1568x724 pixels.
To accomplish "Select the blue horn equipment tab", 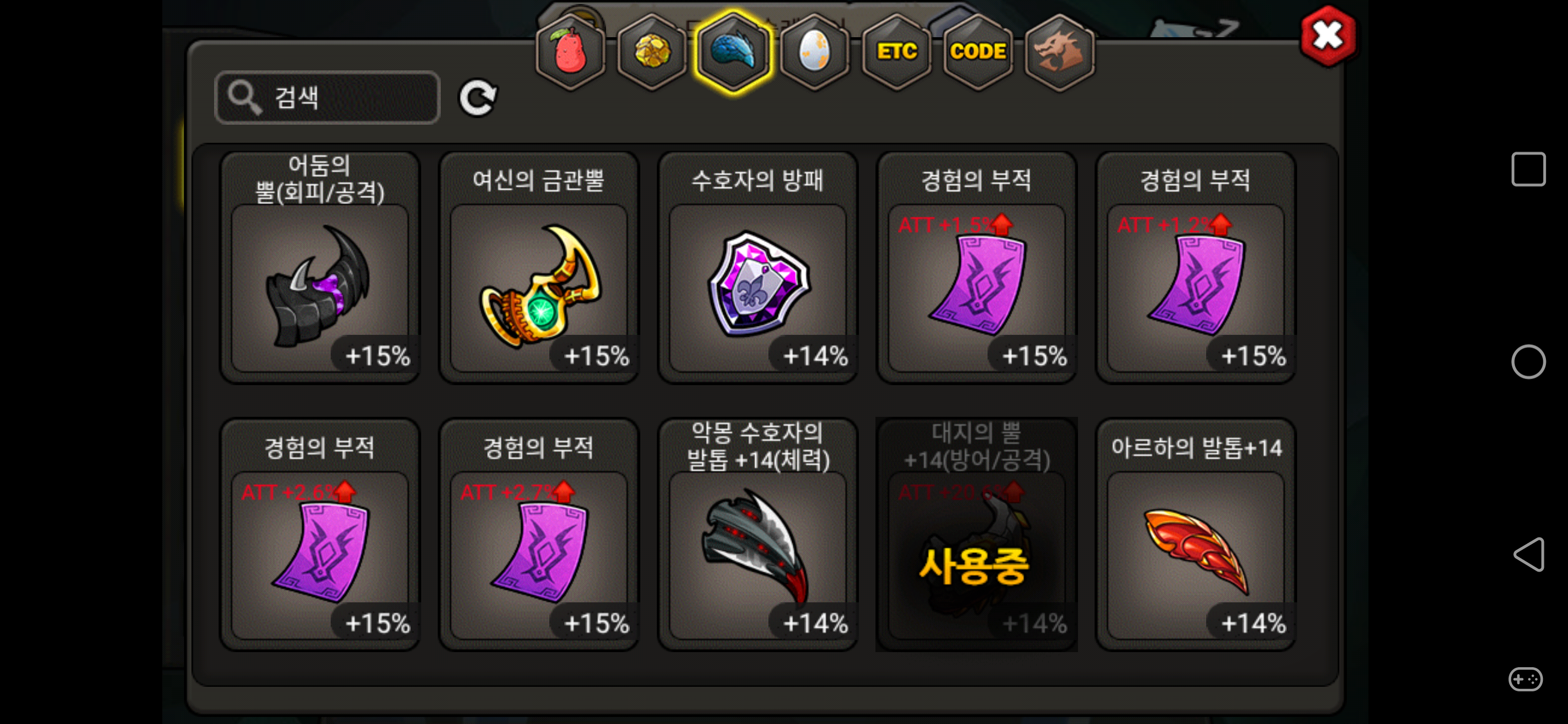I will point(733,51).
